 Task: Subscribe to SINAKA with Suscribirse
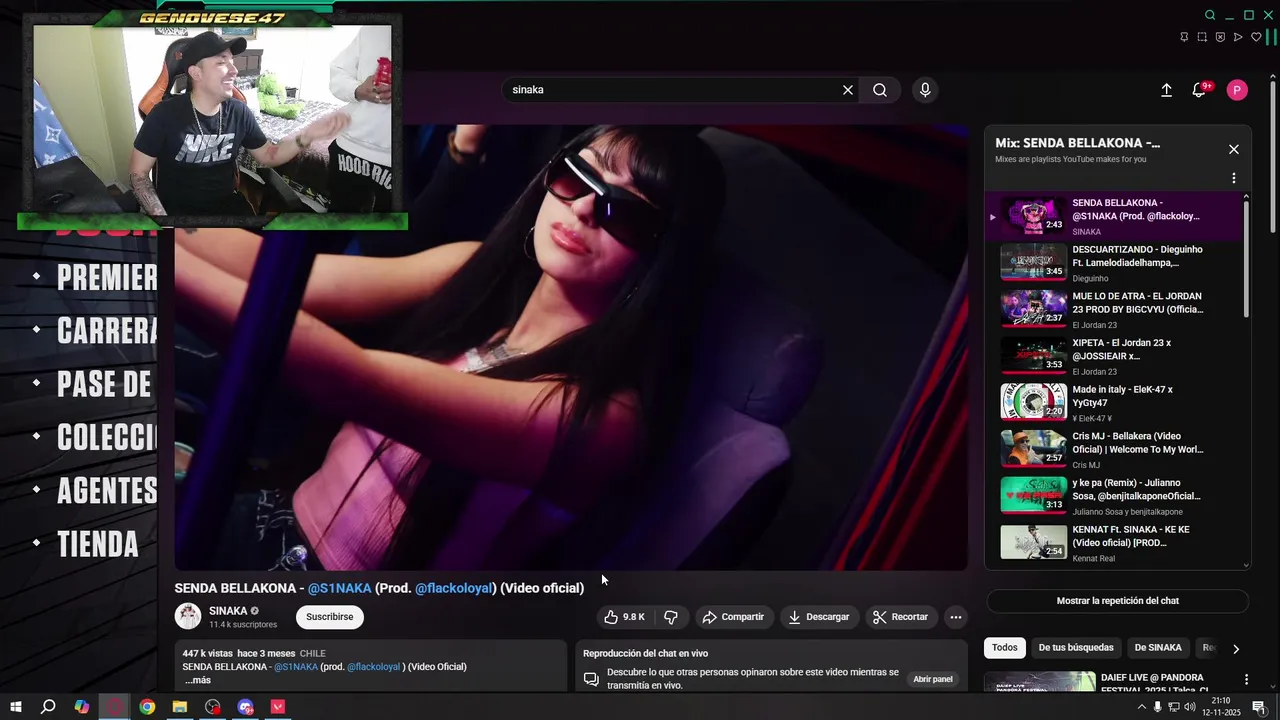(x=330, y=617)
